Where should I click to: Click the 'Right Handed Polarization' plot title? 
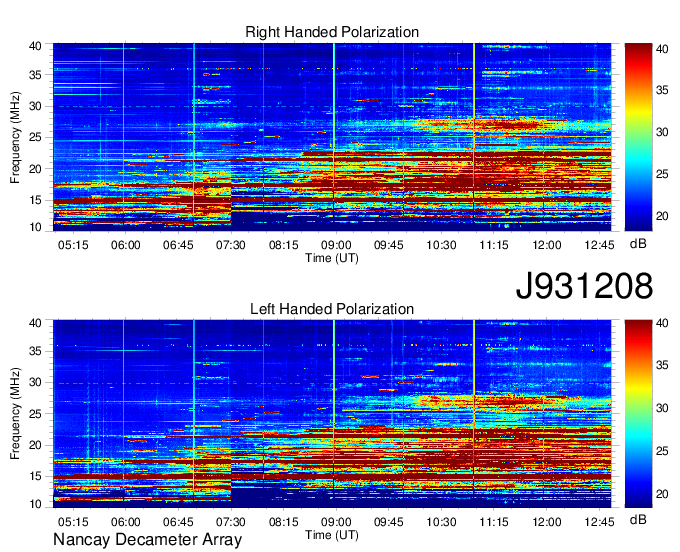(x=332, y=32)
